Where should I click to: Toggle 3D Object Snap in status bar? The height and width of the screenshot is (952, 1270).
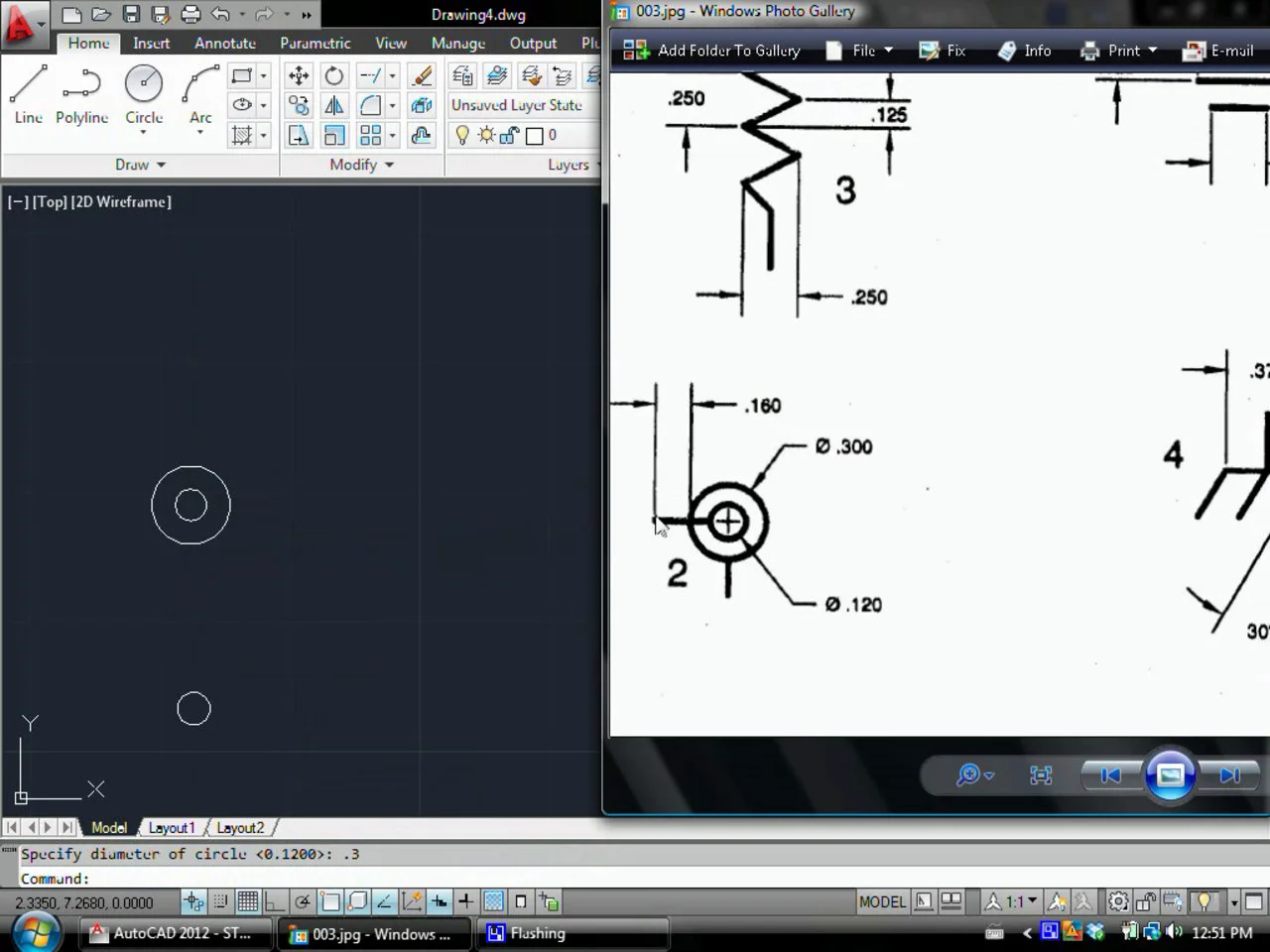pos(357,901)
